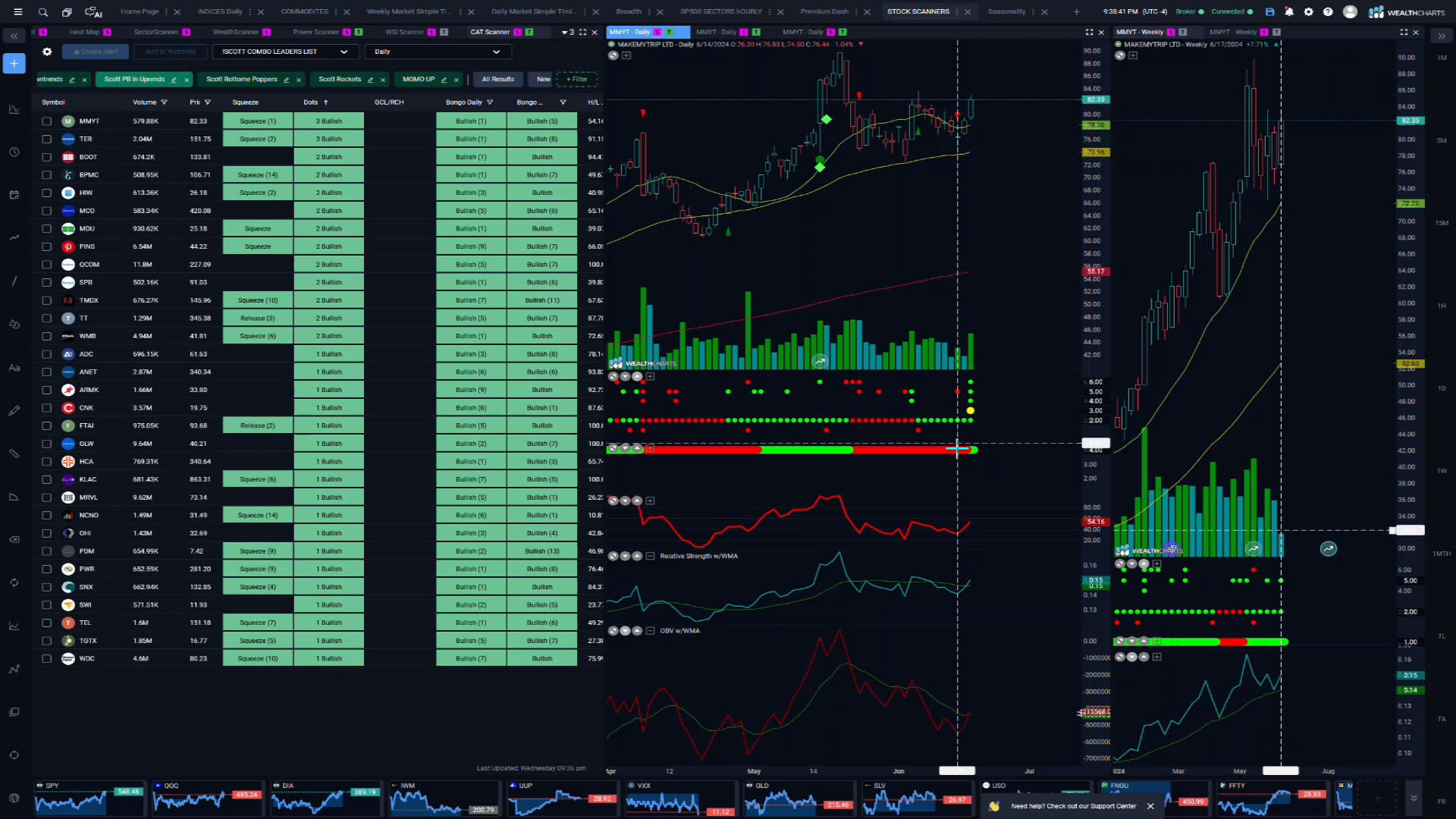Check the MMYT row checkbox
This screenshot has width=1456, height=819.
click(x=47, y=121)
